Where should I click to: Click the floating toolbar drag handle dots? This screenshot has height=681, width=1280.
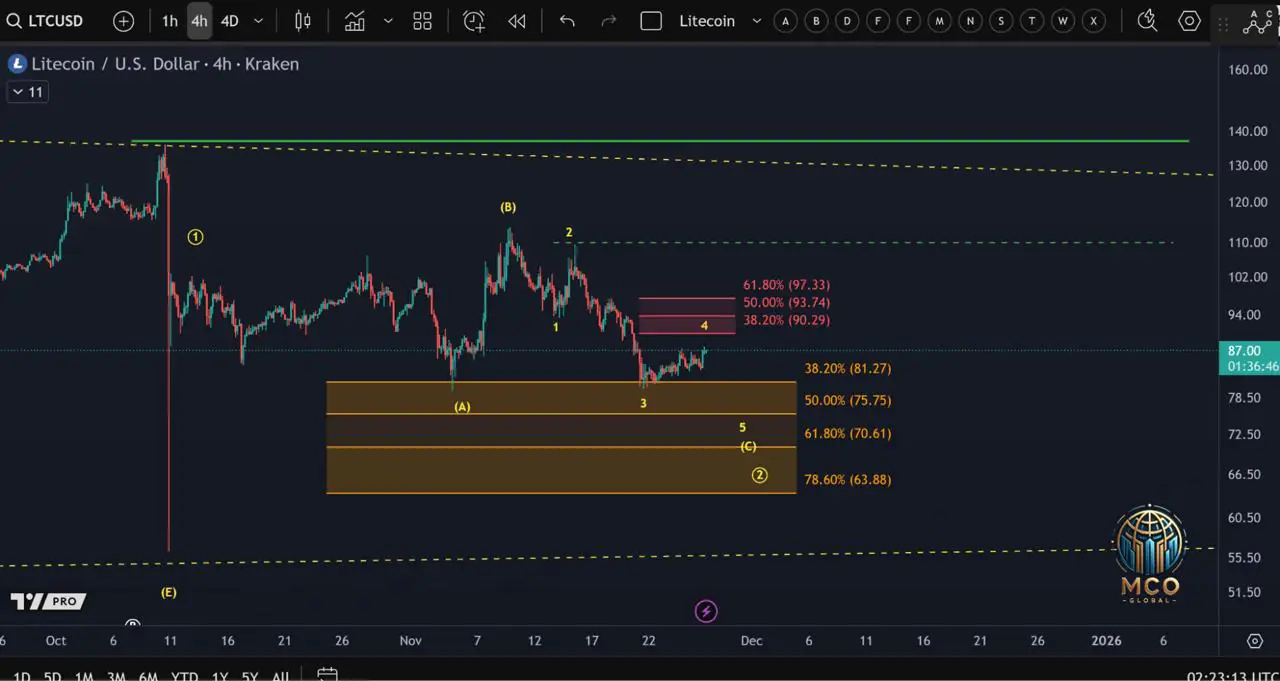(x=1221, y=23)
